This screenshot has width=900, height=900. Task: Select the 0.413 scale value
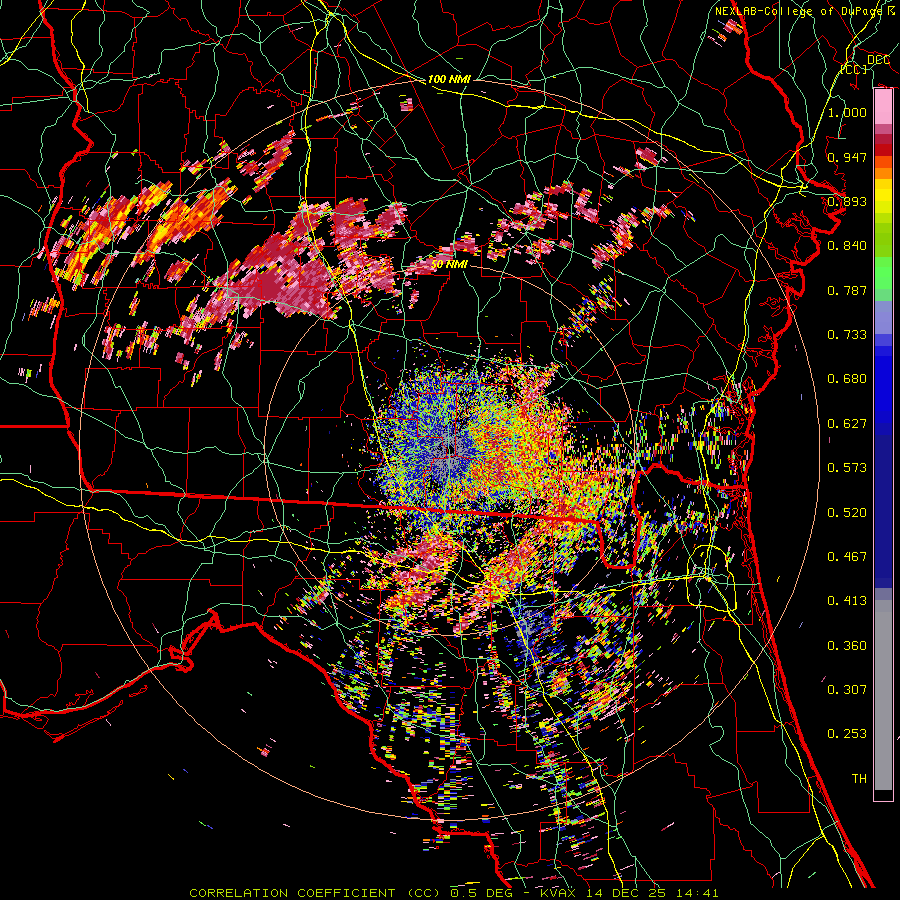(847, 601)
